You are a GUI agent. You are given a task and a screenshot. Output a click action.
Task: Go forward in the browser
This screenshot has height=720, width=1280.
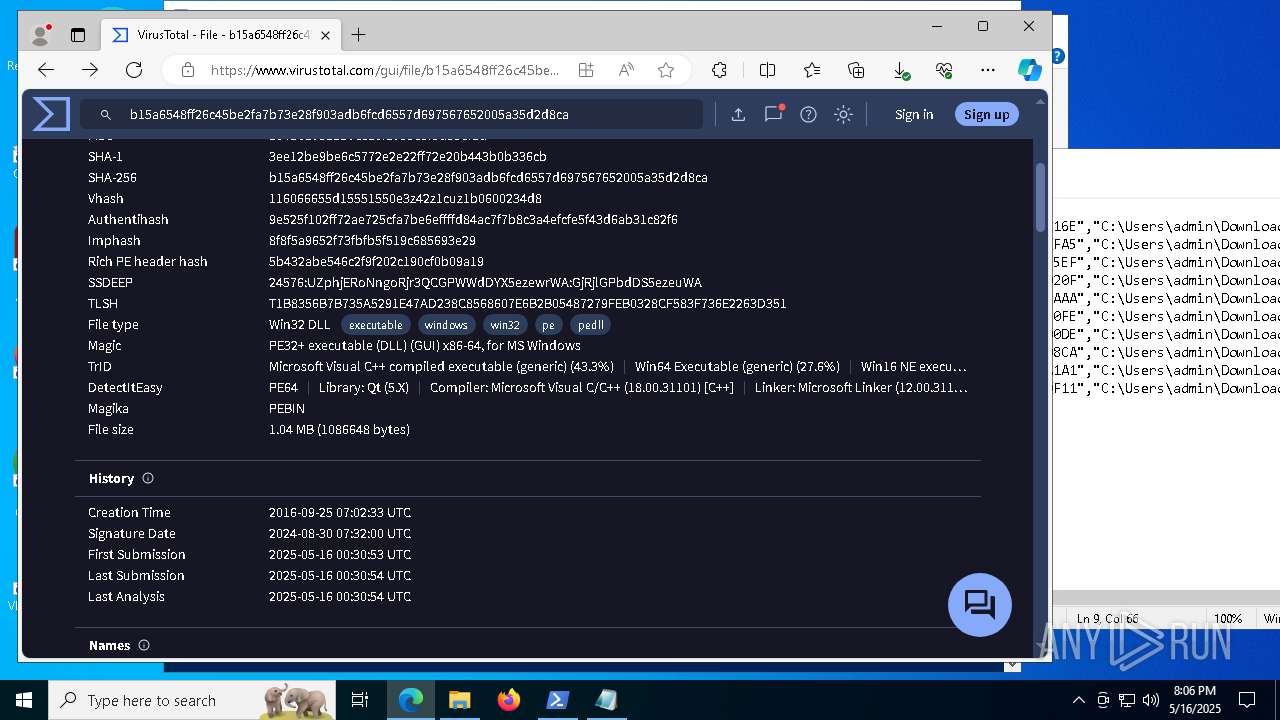click(90, 70)
